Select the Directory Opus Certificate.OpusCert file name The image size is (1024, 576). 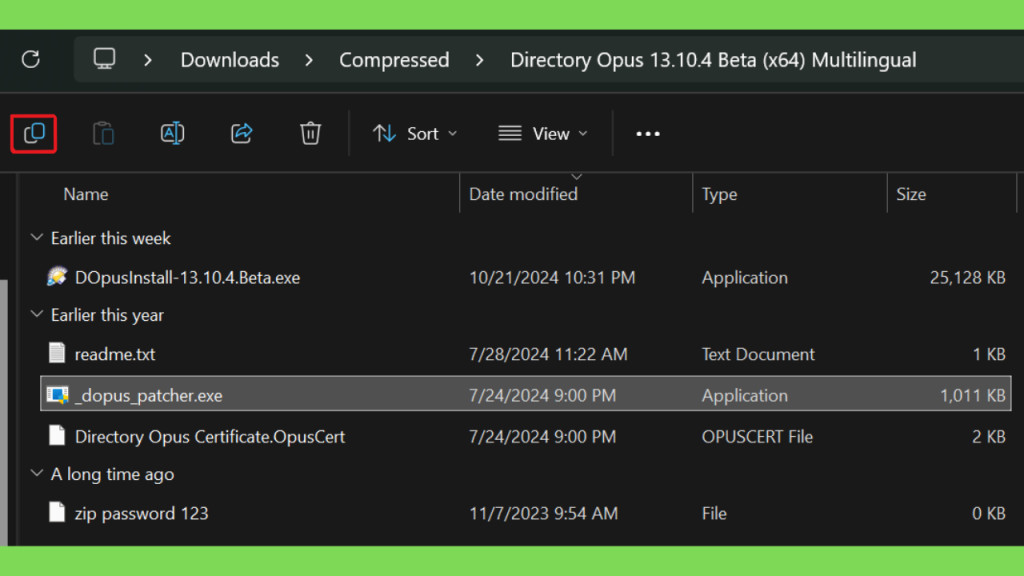[210, 436]
